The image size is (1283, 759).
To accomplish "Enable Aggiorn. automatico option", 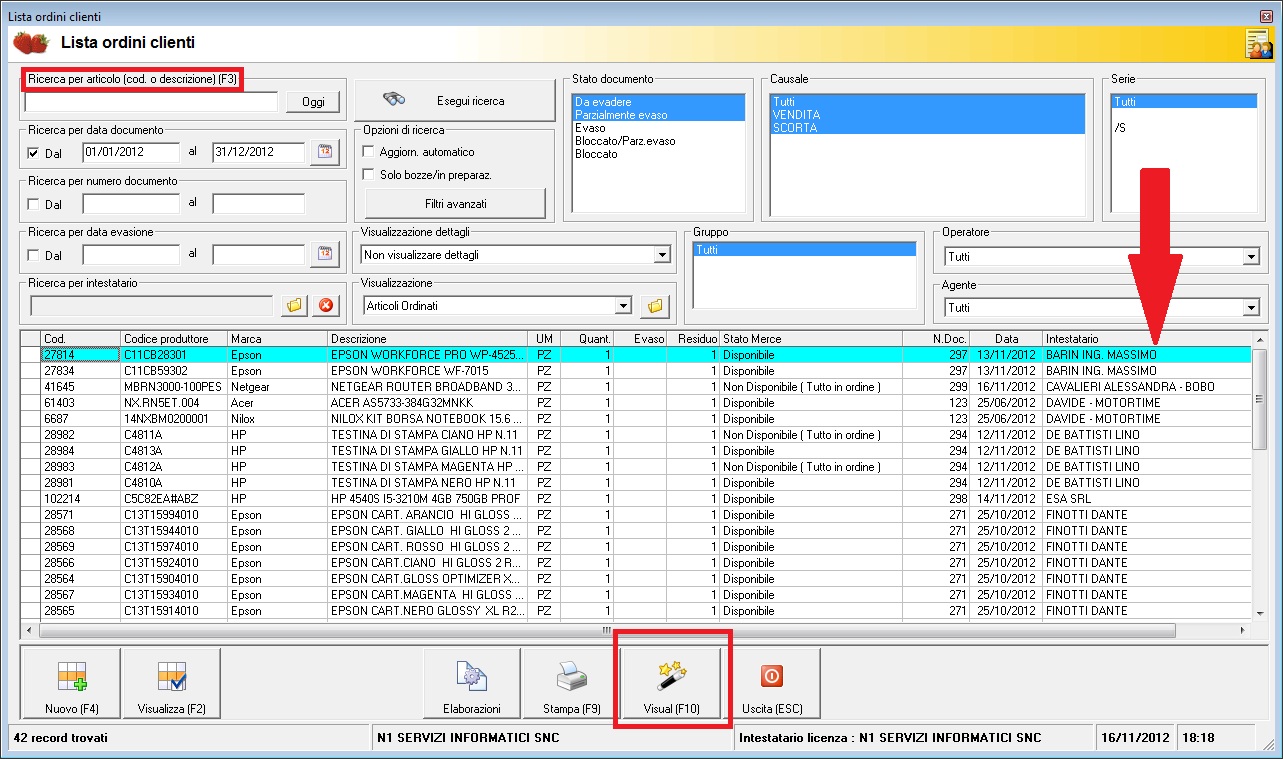I will (367, 152).
